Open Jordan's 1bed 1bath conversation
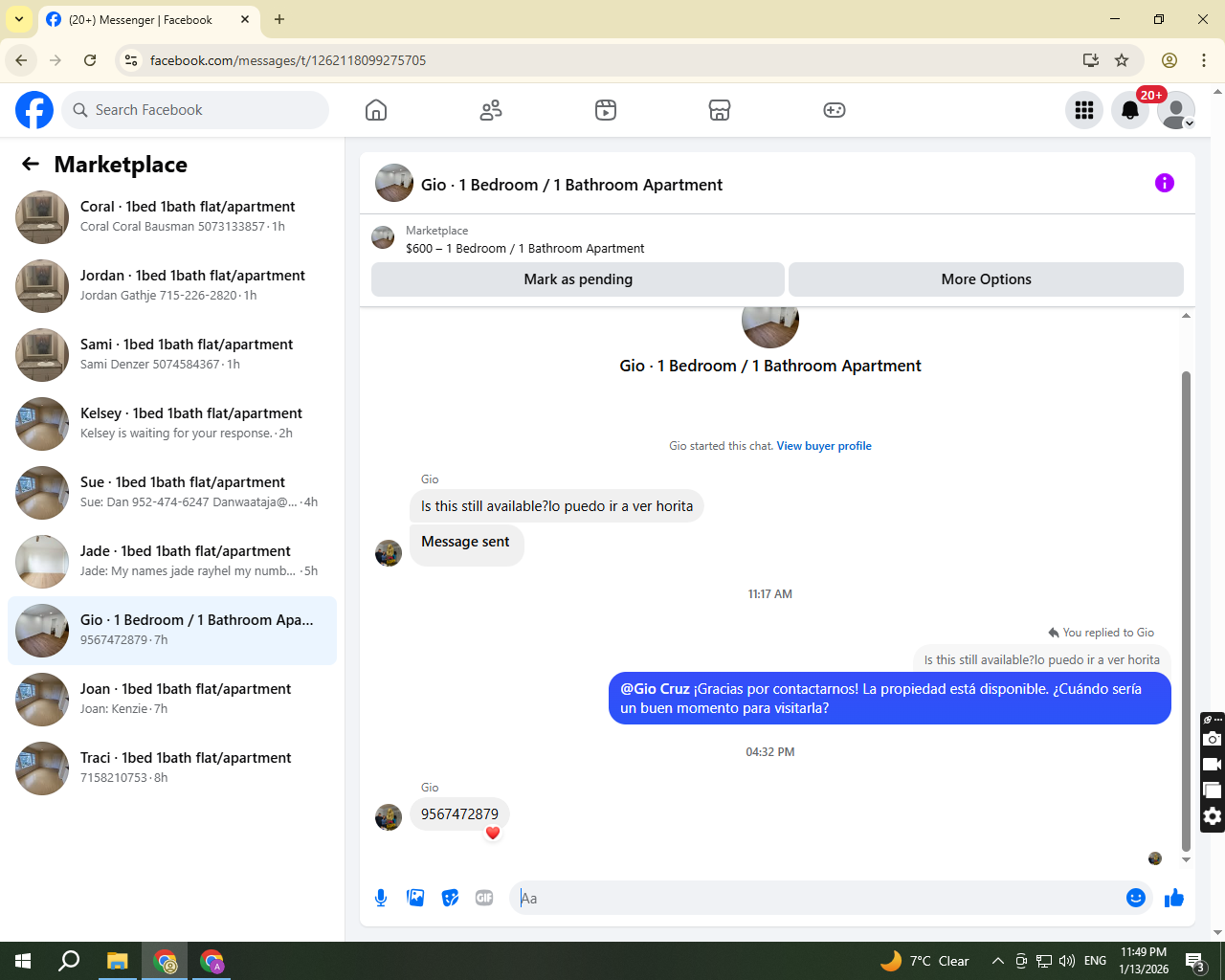The image size is (1225, 980). click(x=172, y=286)
